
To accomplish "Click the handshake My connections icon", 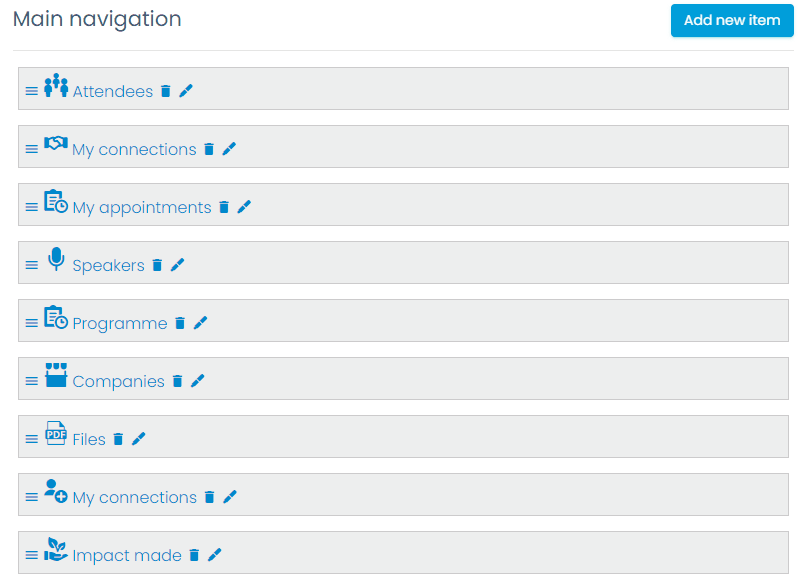I will [56, 143].
